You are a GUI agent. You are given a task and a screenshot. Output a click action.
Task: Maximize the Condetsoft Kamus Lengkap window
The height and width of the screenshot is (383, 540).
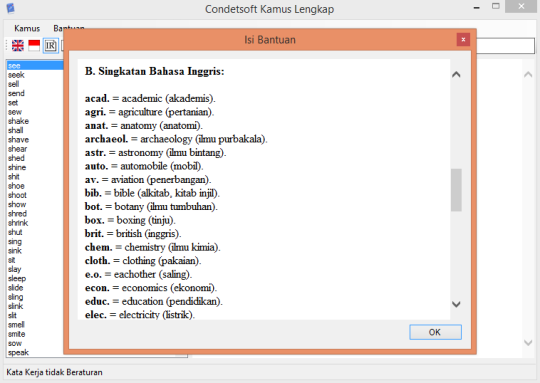496,6
